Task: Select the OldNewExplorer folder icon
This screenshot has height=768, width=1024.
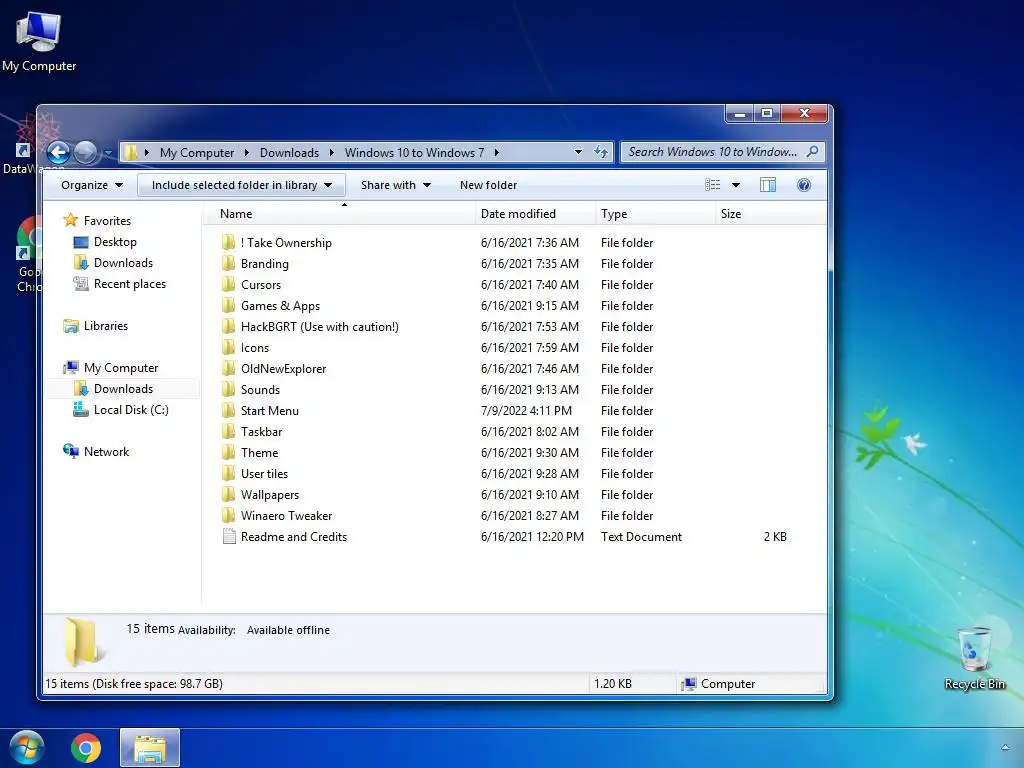Action: coord(228,368)
